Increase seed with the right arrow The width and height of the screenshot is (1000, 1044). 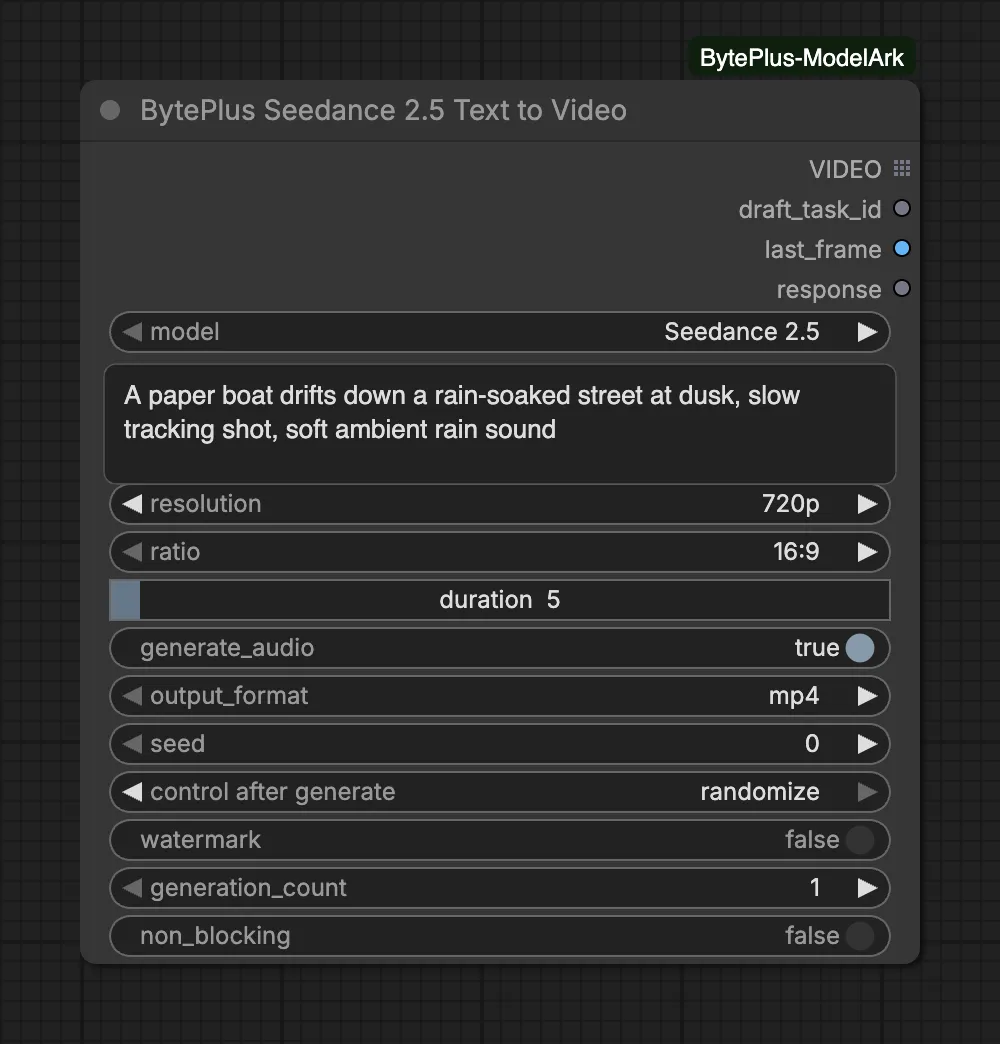(867, 744)
